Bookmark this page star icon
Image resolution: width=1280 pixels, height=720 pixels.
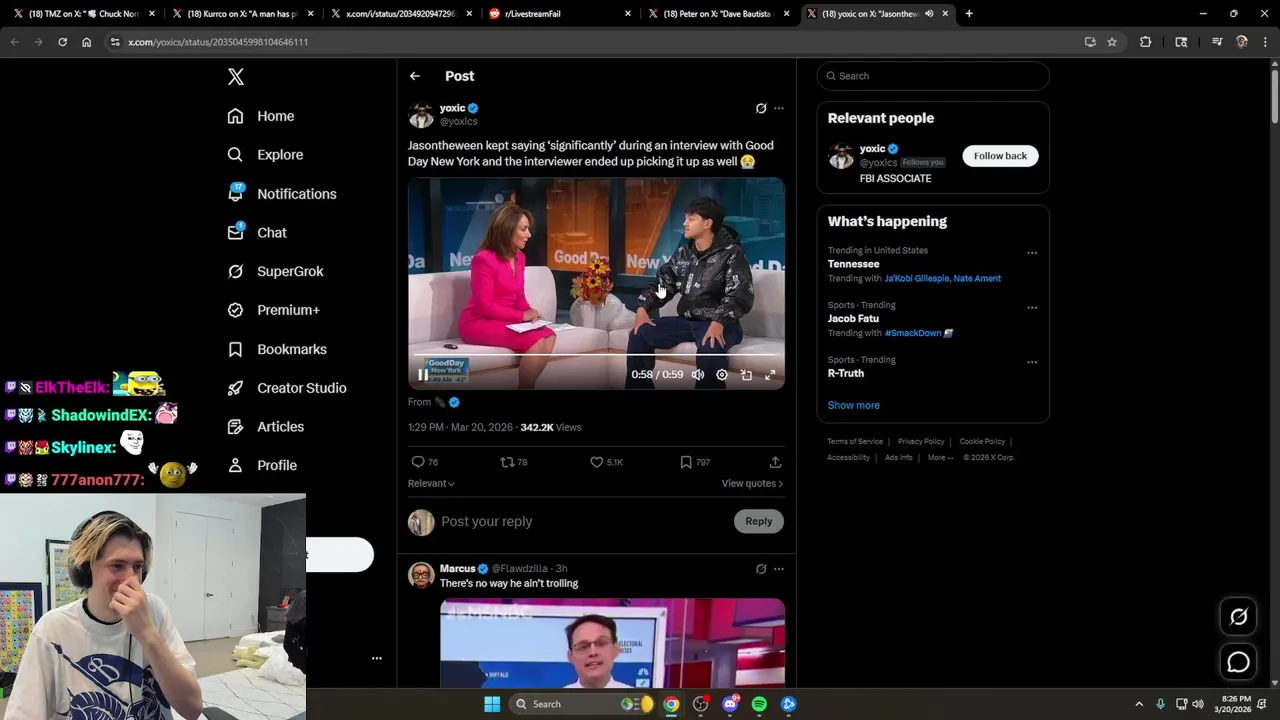pos(1112,42)
